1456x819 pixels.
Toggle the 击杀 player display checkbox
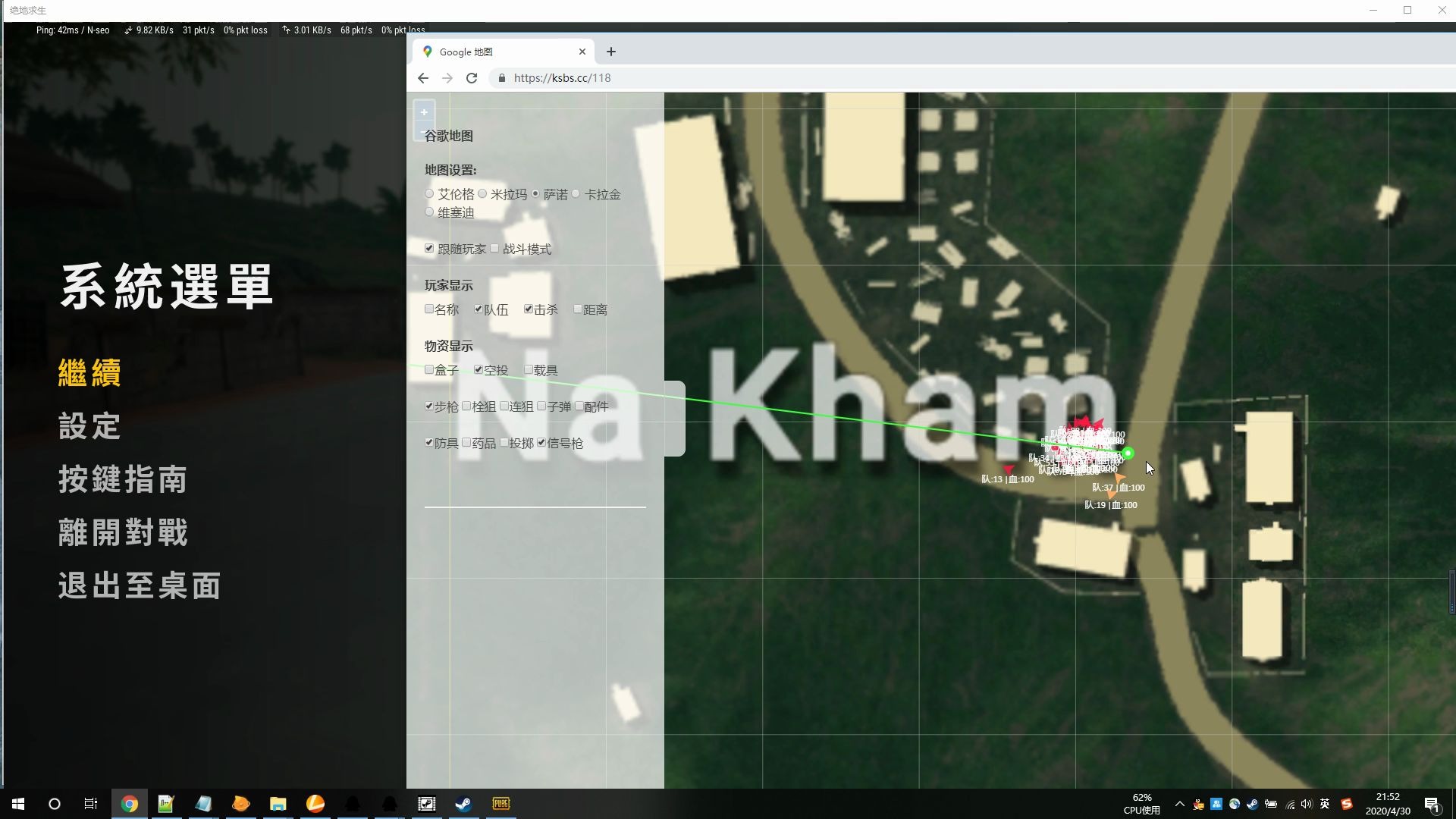click(x=529, y=309)
